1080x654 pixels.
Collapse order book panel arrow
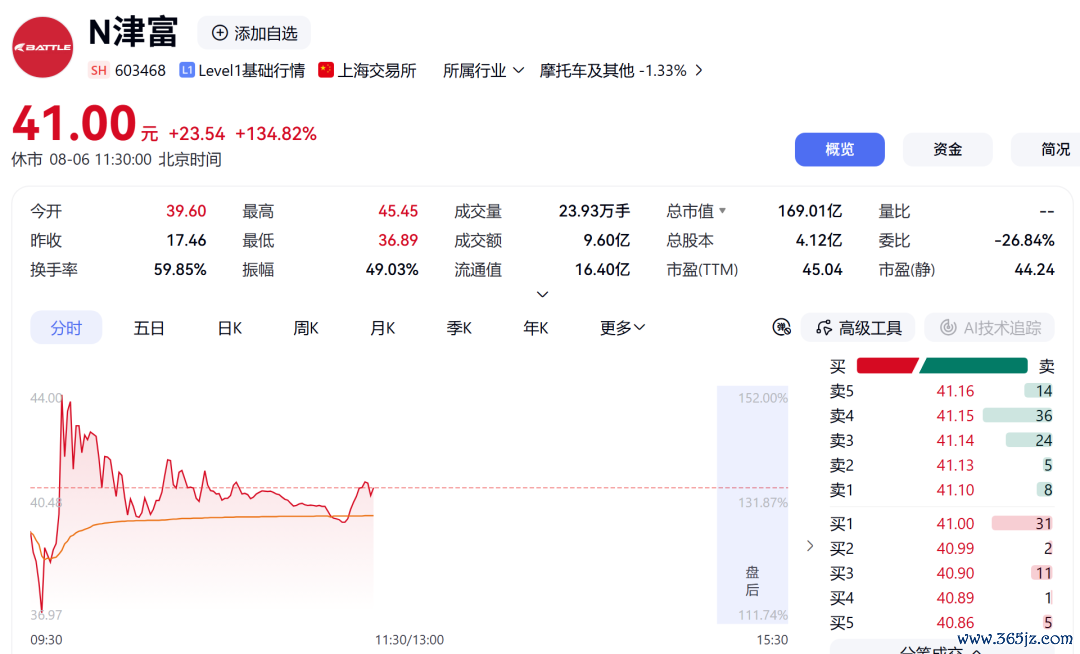click(x=810, y=546)
